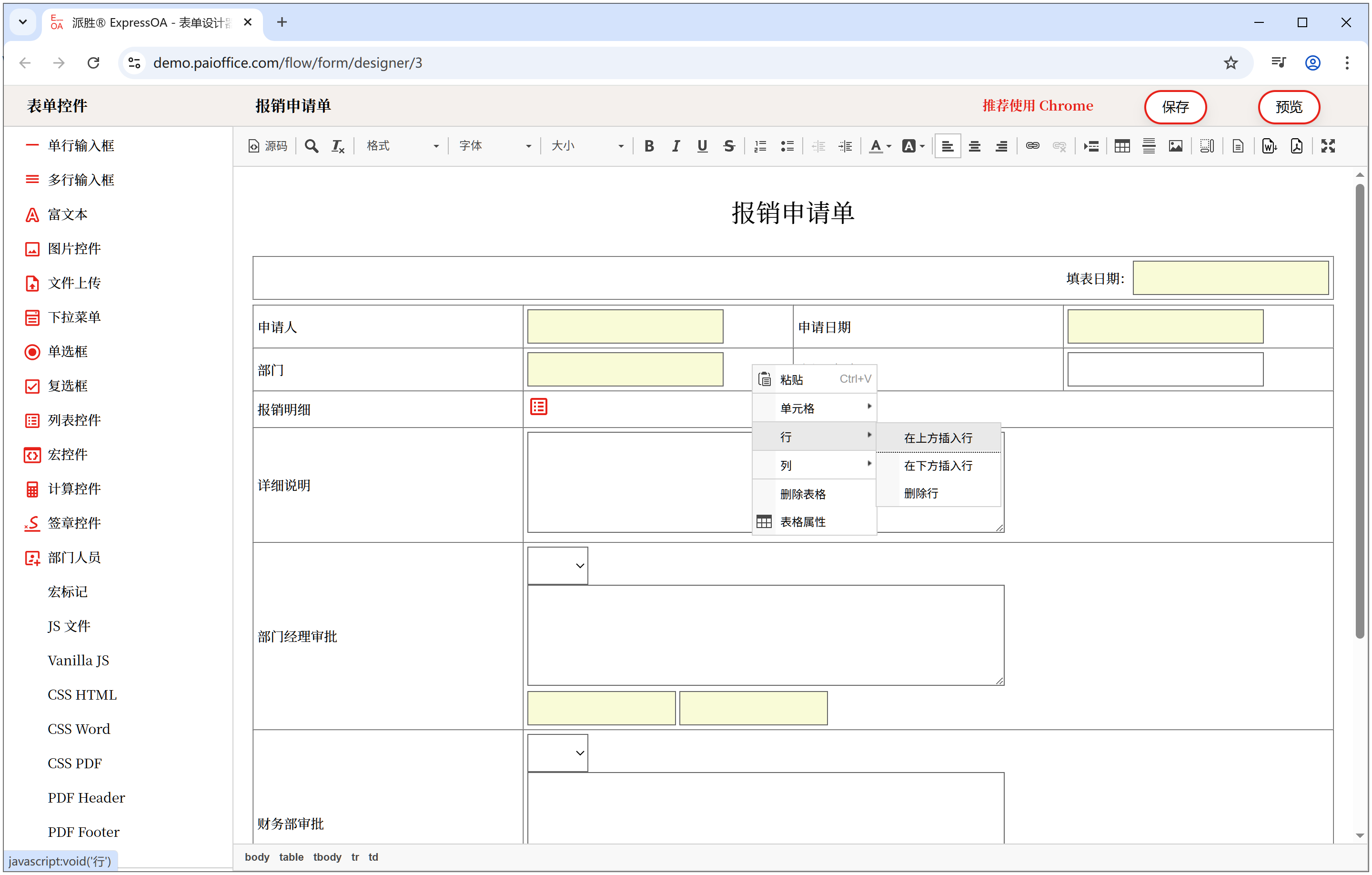Click the Bold formatting icon
The height and width of the screenshot is (875, 1372).
pyautogui.click(x=649, y=146)
